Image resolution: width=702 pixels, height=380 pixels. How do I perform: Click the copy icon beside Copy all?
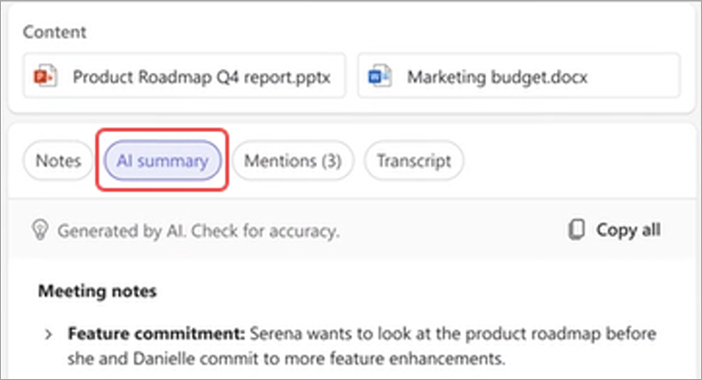pos(577,230)
